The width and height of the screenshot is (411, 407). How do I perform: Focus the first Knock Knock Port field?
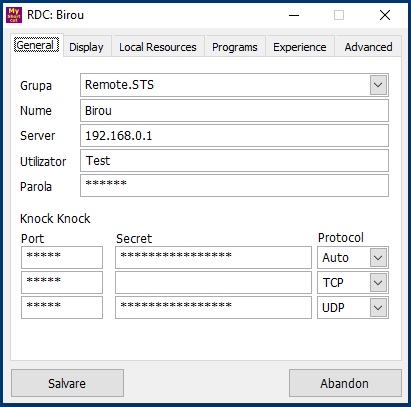pos(62,257)
